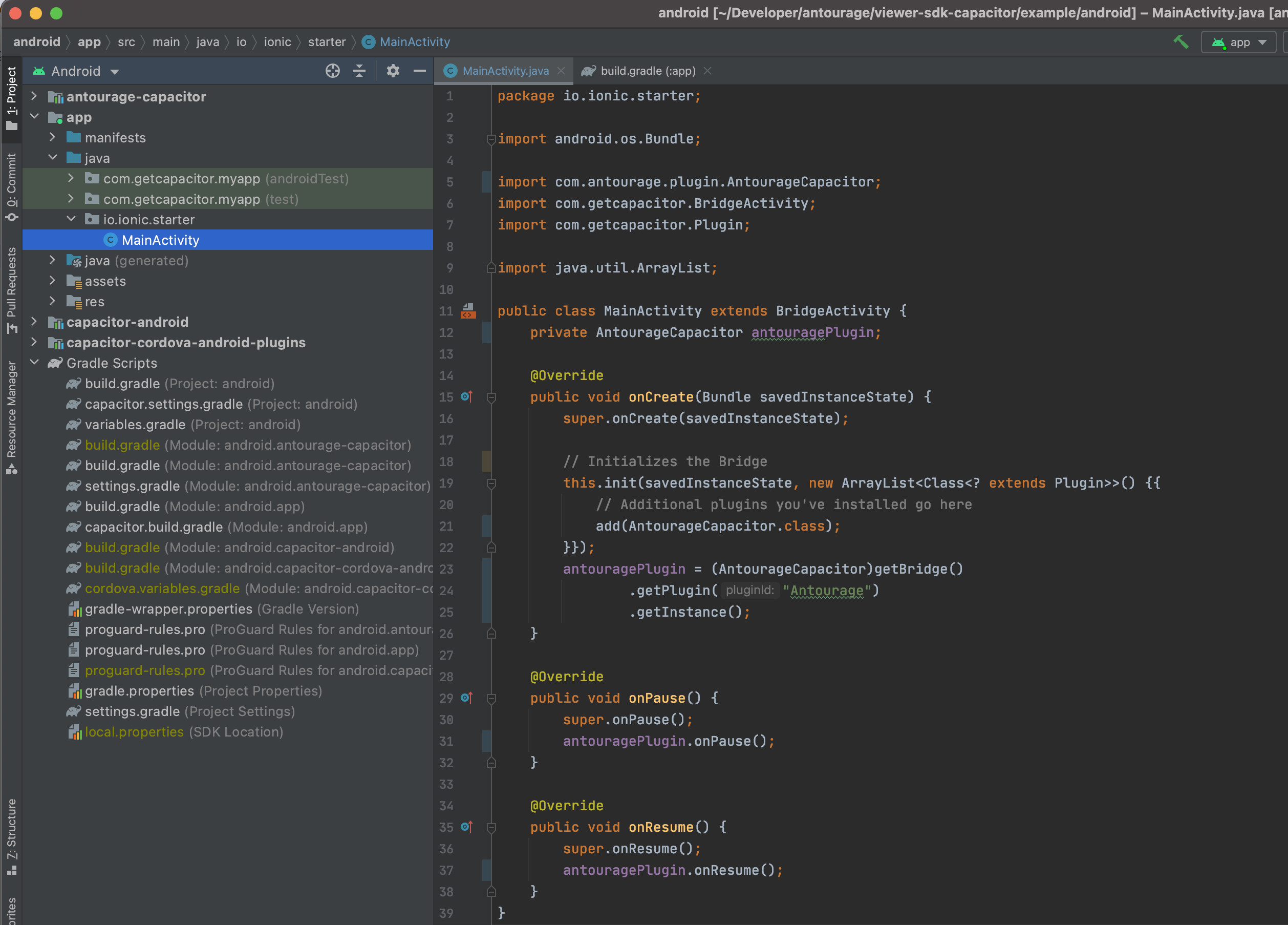Click the "Antourage" string literal in code

tap(826, 591)
